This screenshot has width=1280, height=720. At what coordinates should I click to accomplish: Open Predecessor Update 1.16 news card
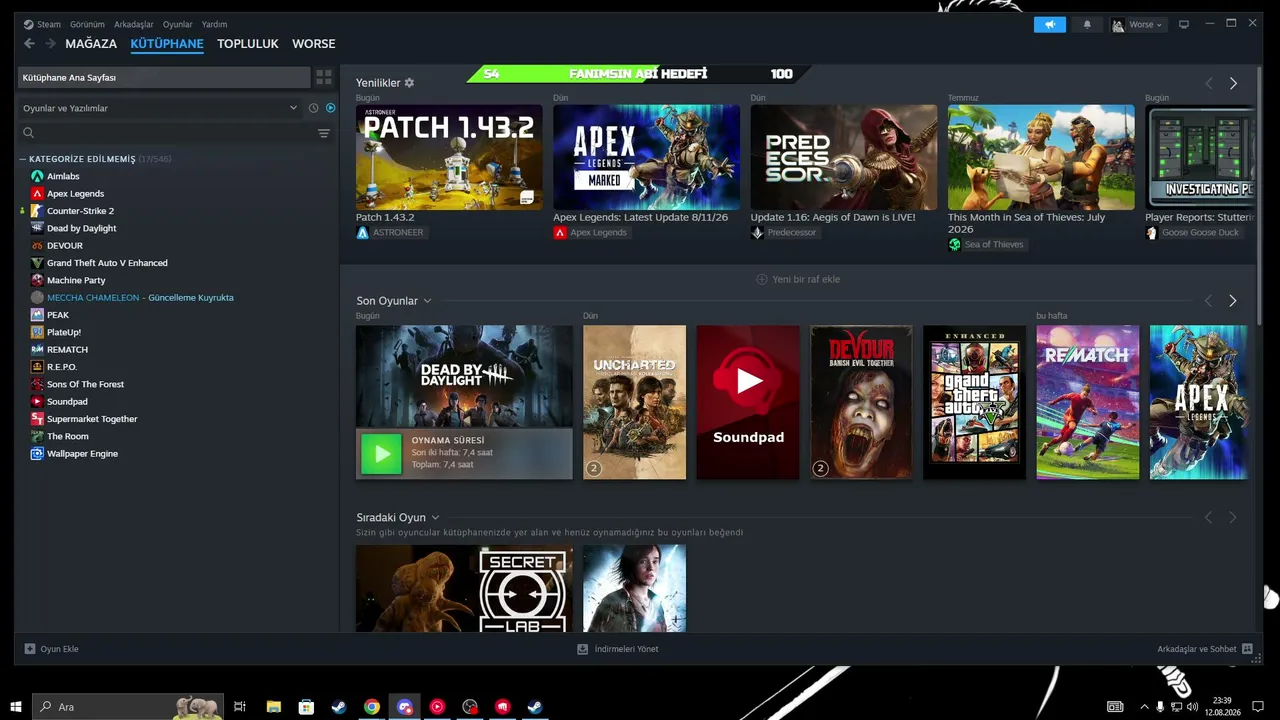844,158
